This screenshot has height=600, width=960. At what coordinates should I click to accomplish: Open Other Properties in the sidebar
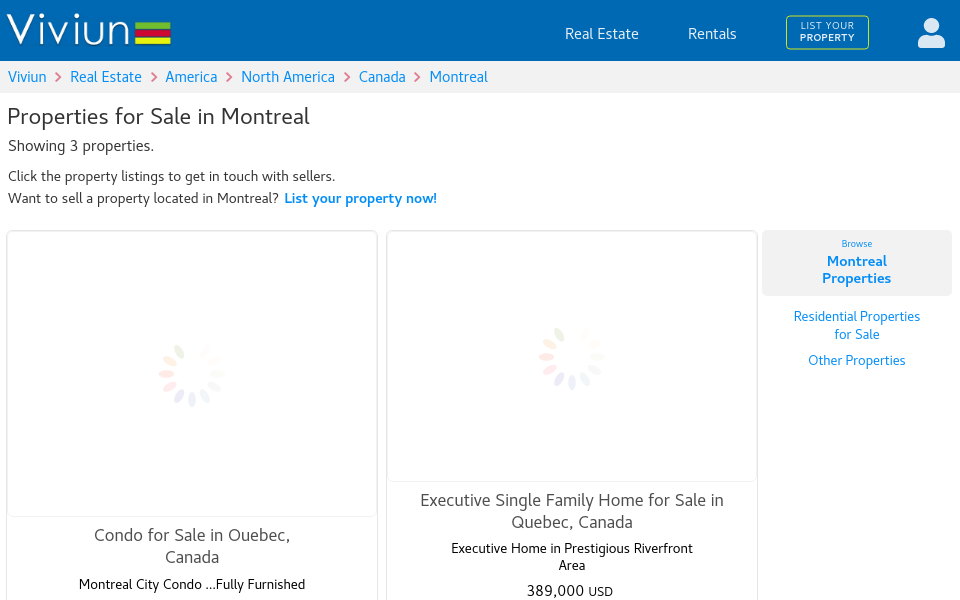click(856, 360)
